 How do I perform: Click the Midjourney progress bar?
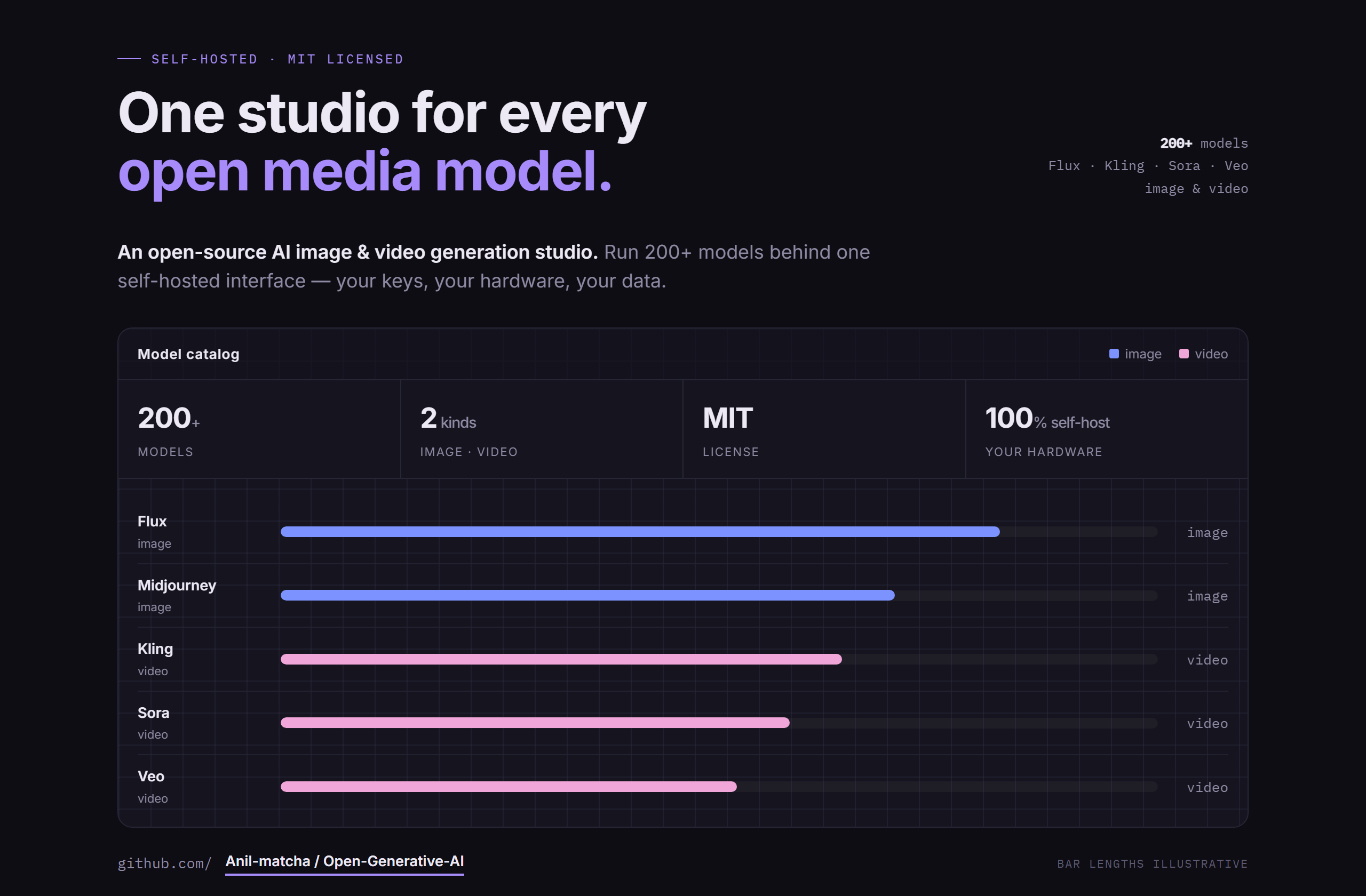point(719,595)
